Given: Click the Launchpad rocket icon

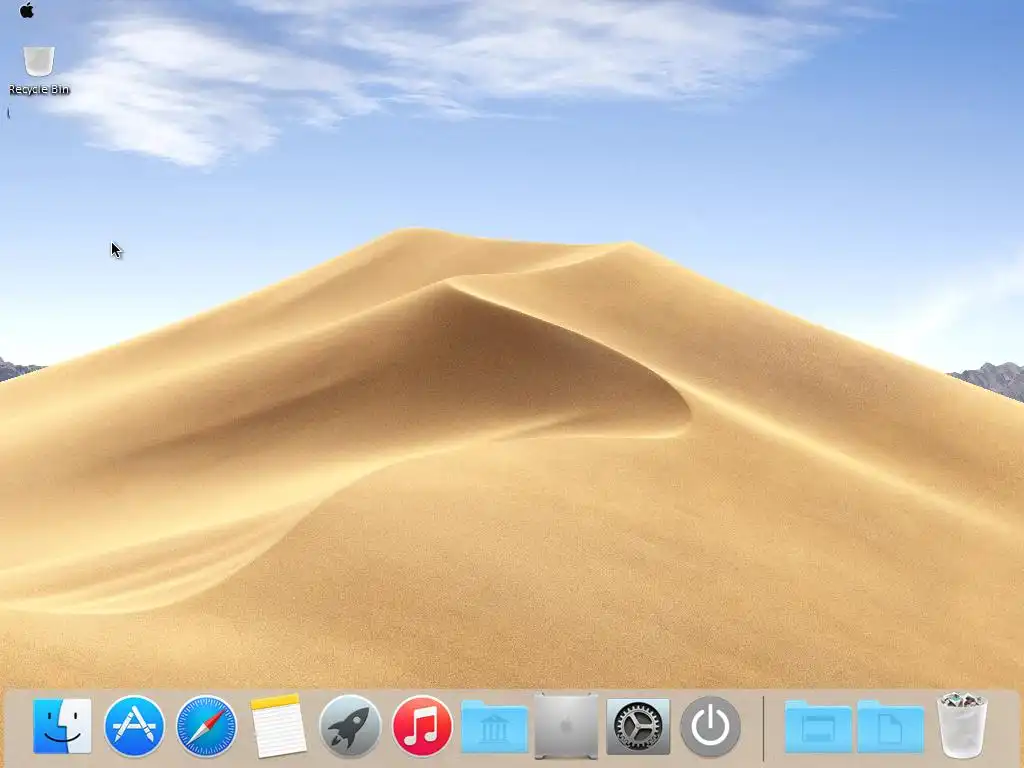Looking at the screenshot, I should 350,726.
